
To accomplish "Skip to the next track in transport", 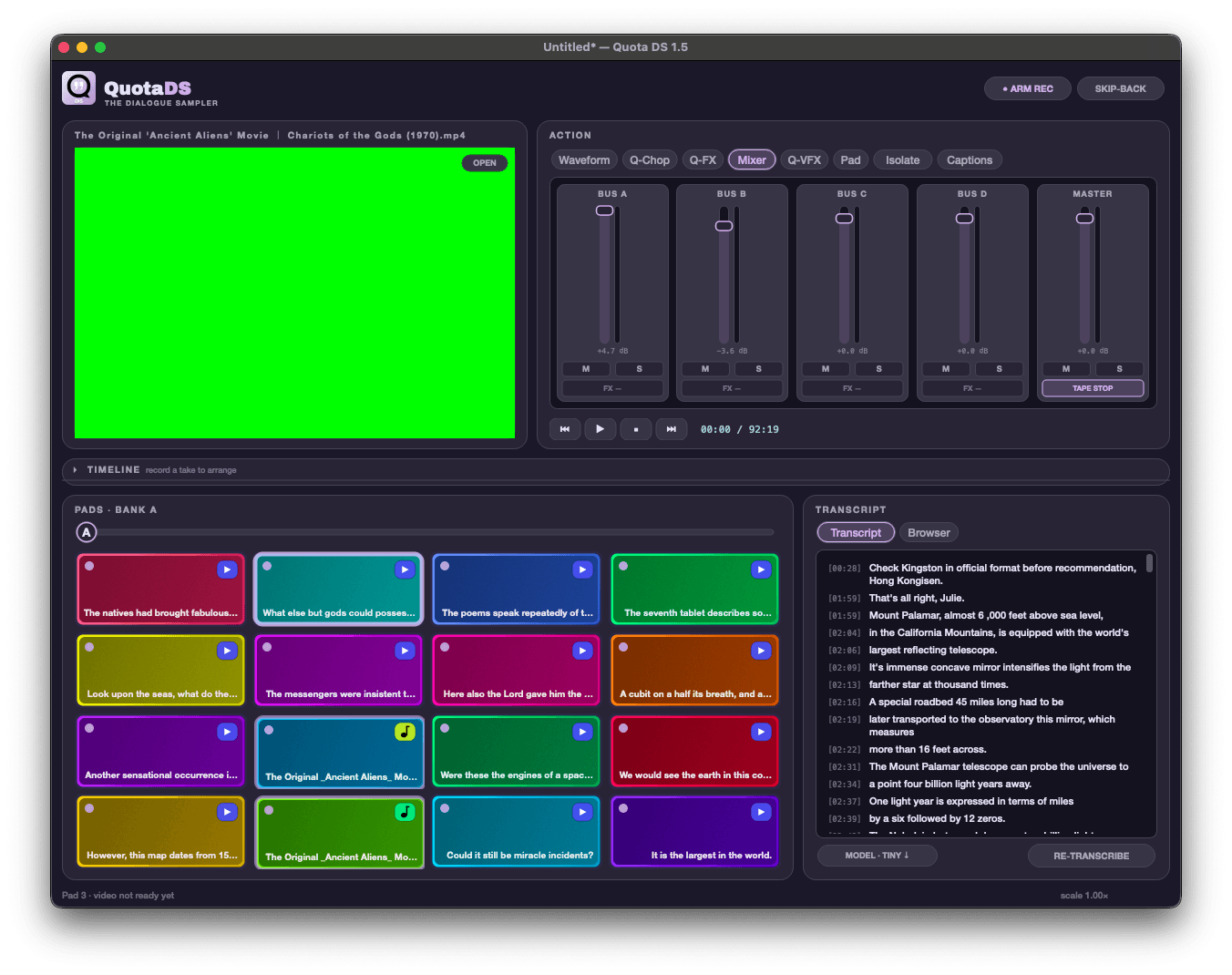I will 672,429.
